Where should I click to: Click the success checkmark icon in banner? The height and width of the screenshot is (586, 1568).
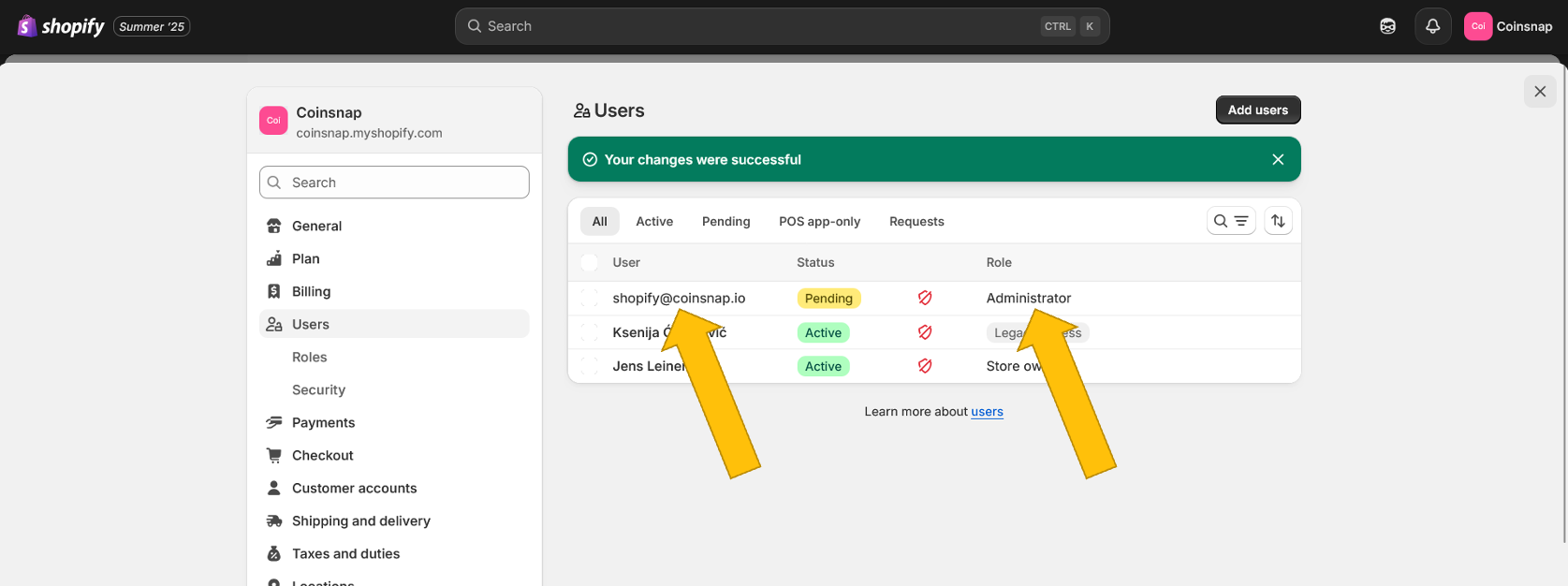tap(590, 159)
